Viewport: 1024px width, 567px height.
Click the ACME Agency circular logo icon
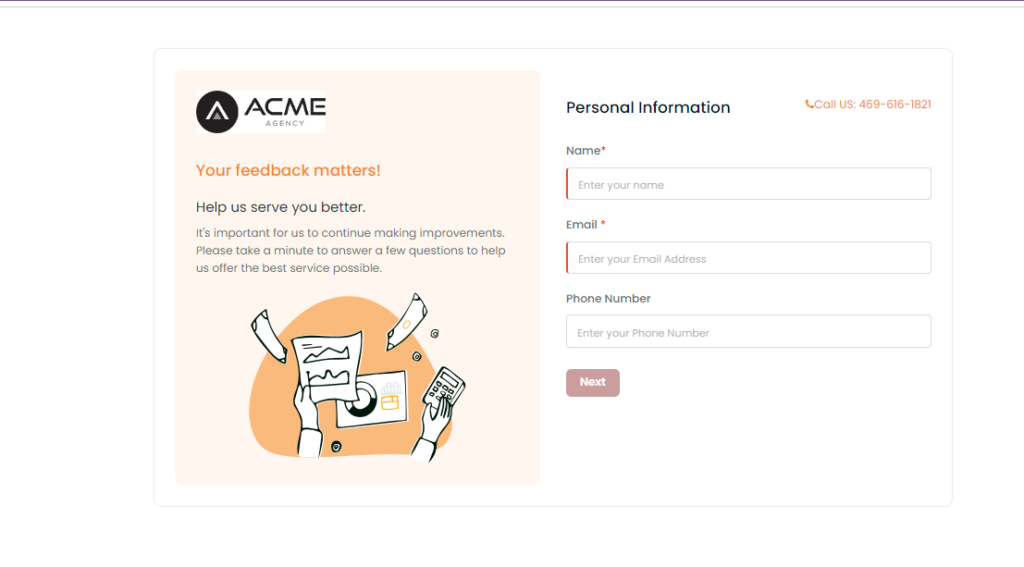(217, 112)
